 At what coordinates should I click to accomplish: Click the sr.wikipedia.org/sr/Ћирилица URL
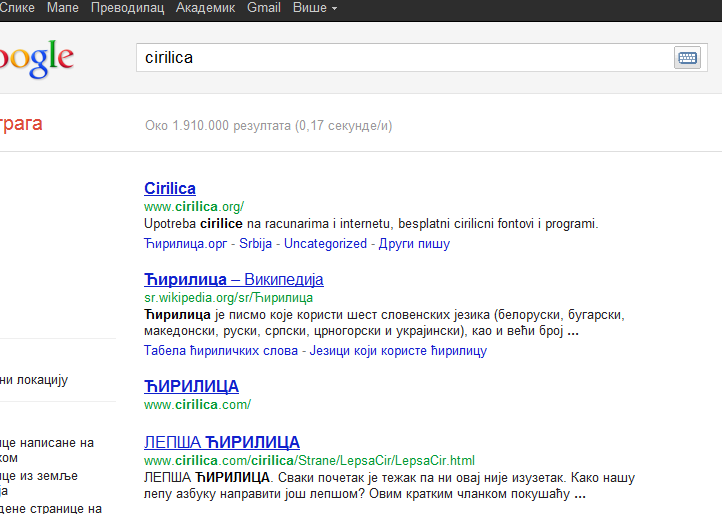228,298
